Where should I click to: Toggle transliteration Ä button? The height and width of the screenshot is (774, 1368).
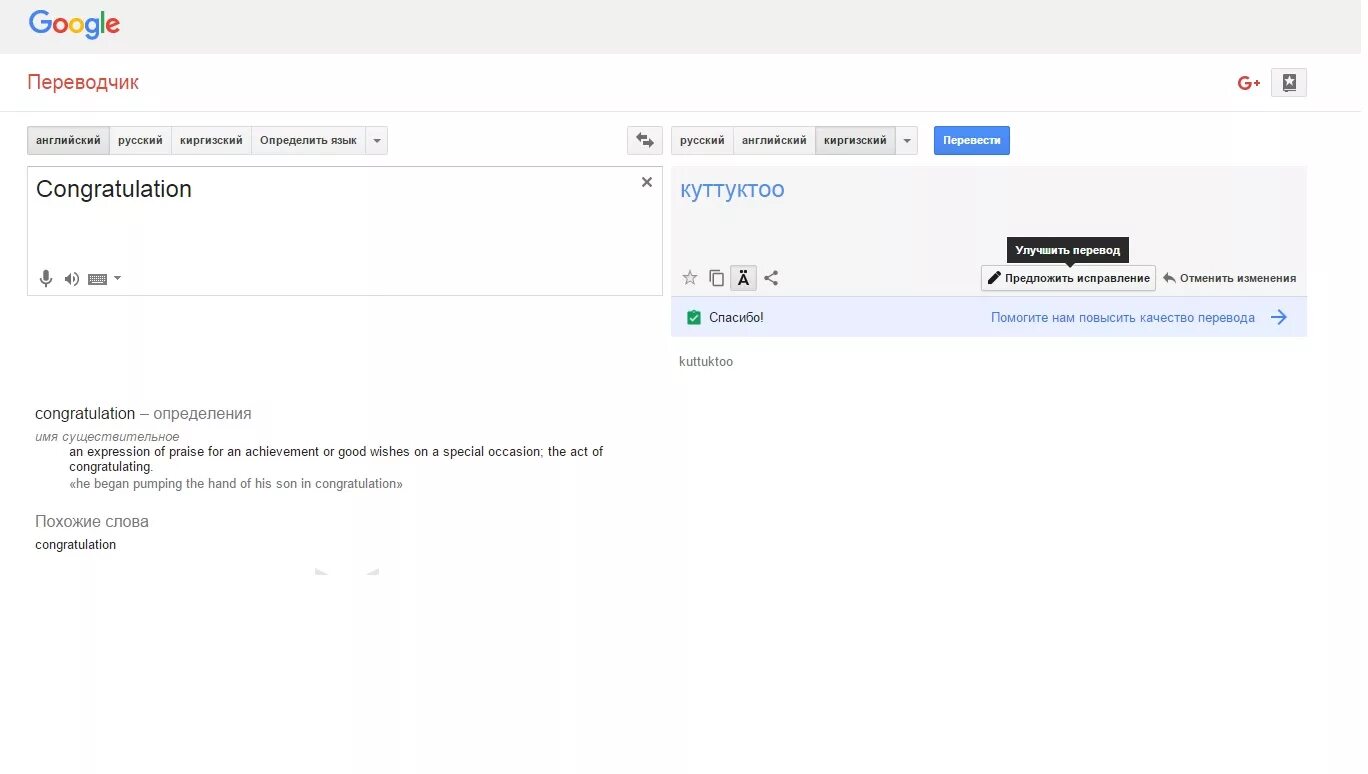click(743, 278)
